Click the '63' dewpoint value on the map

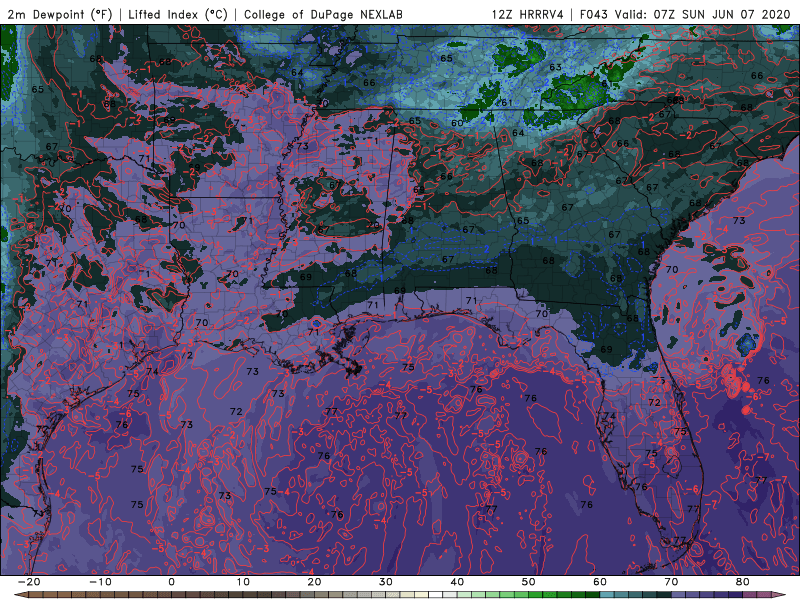click(x=555, y=67)
